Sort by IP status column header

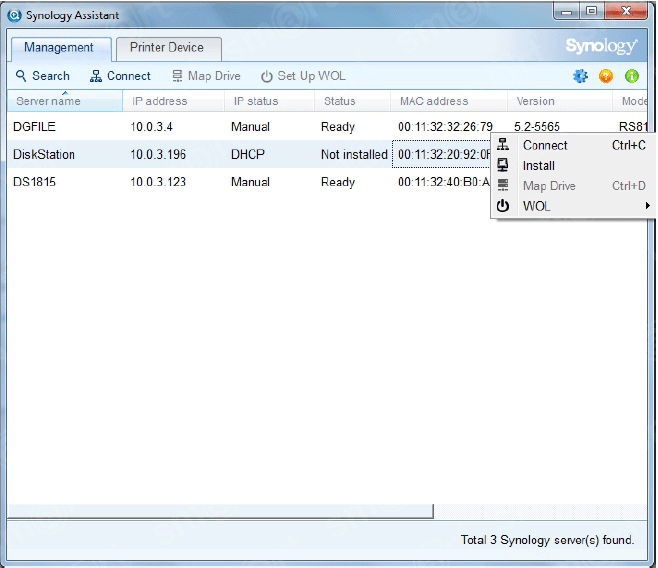tap(269, 101)
